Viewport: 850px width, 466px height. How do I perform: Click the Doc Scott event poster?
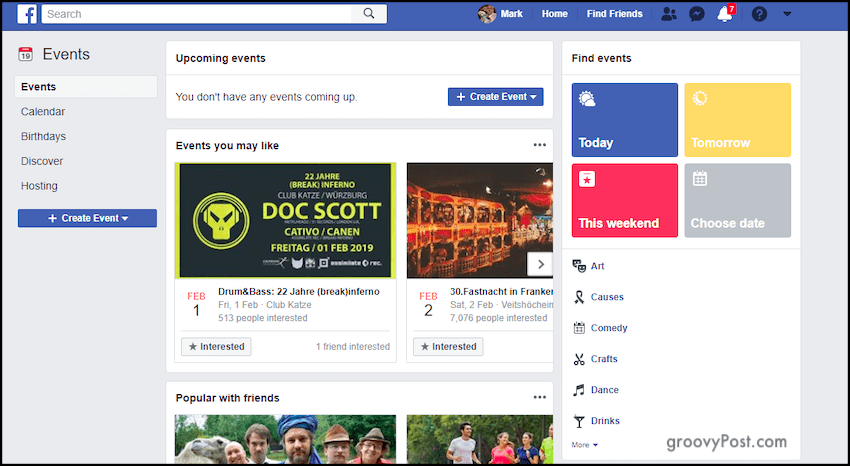(285, 221)
